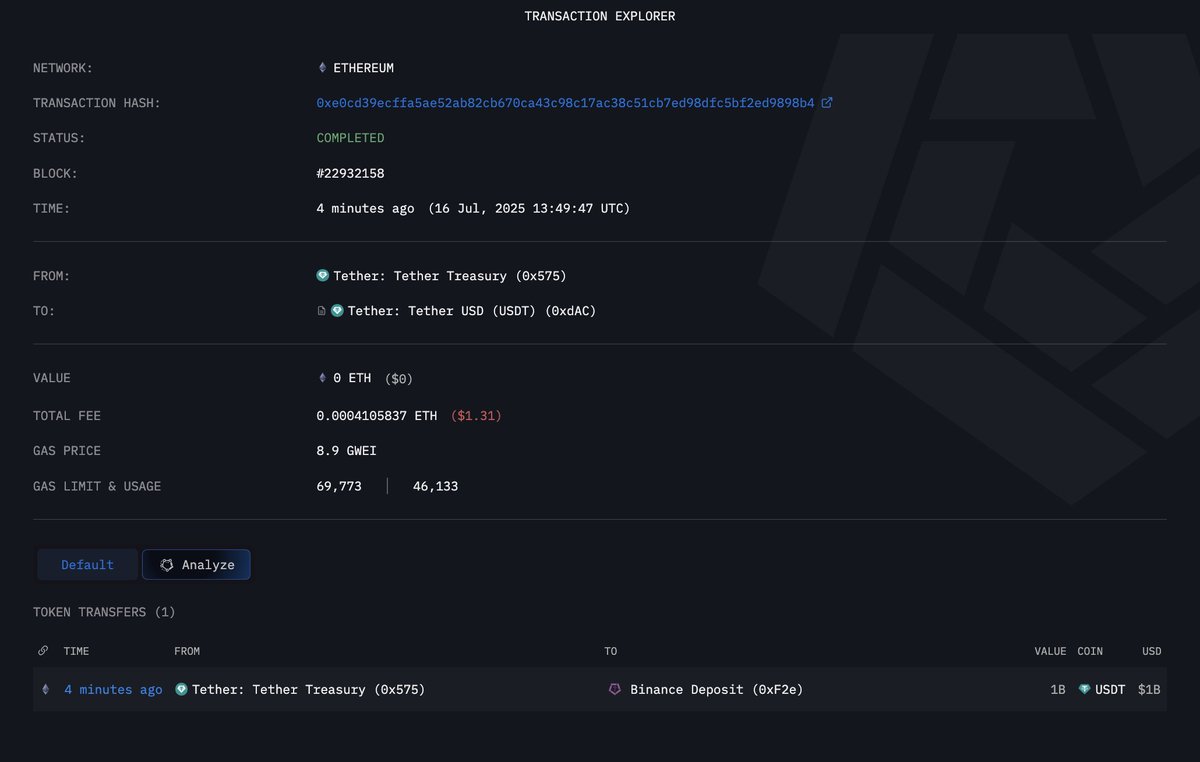1200x762 pixels.
Task: Click the Tether icon in the token transfer row
Action: tap(181, 690)
